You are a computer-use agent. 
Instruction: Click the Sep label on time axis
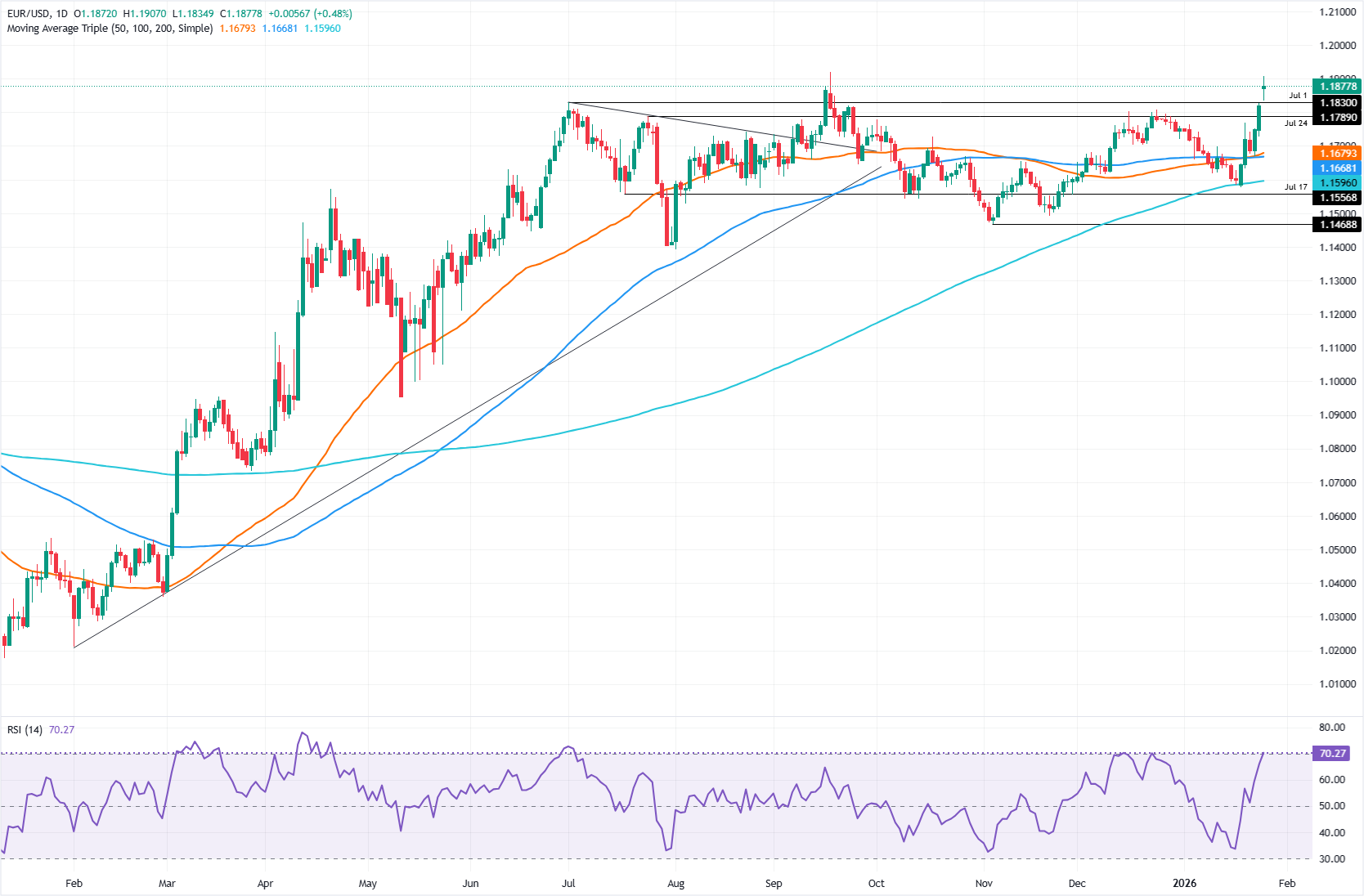(x=774, y=883)
